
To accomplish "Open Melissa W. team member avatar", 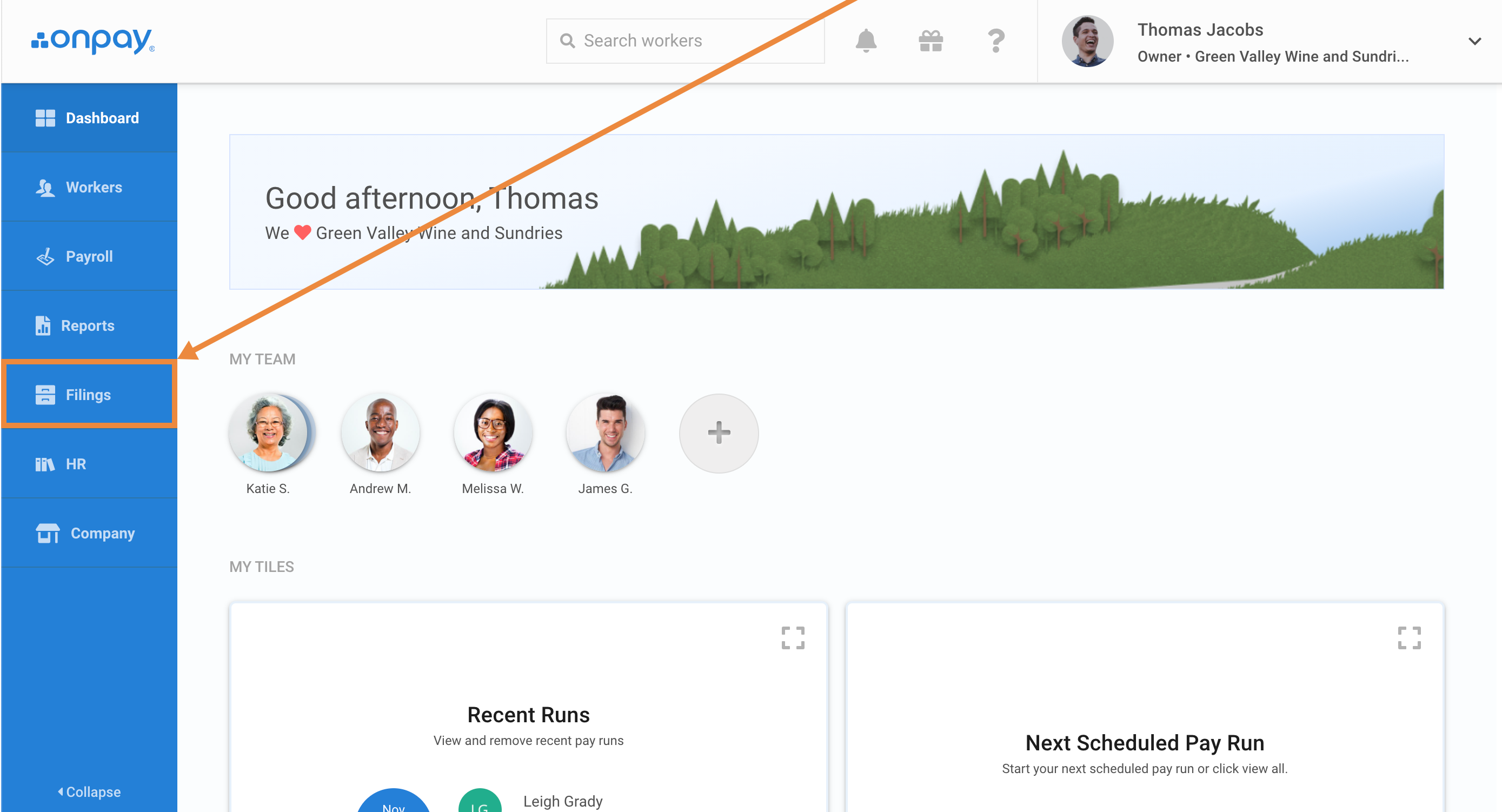I will [493, 432].
